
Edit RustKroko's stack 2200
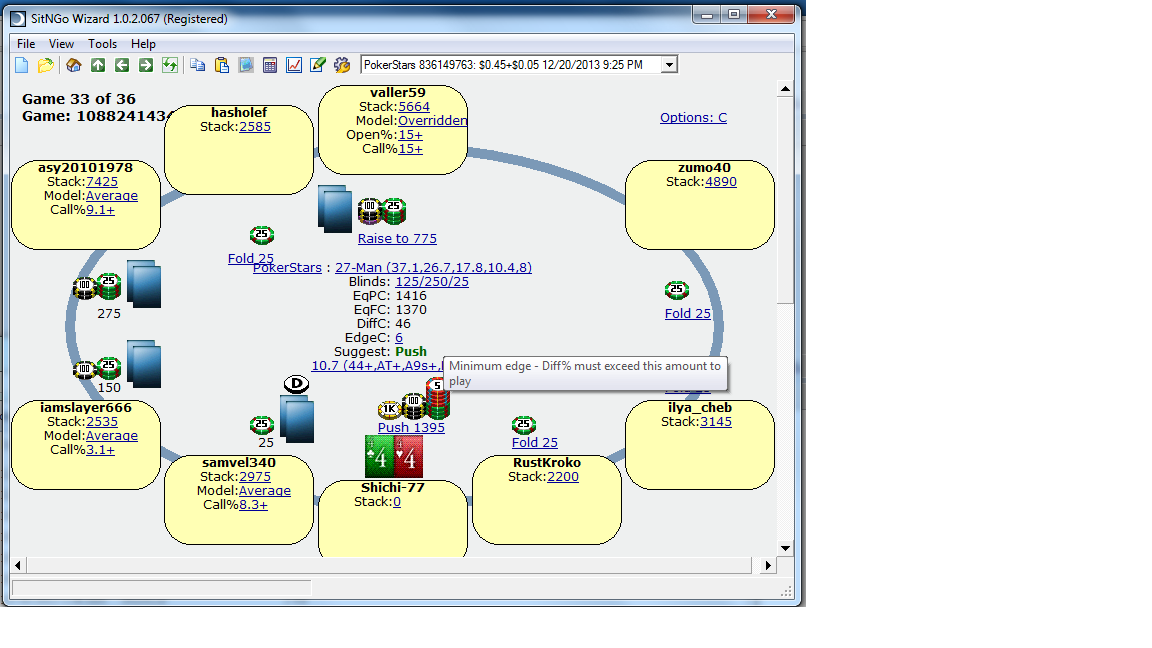(563, 477)
